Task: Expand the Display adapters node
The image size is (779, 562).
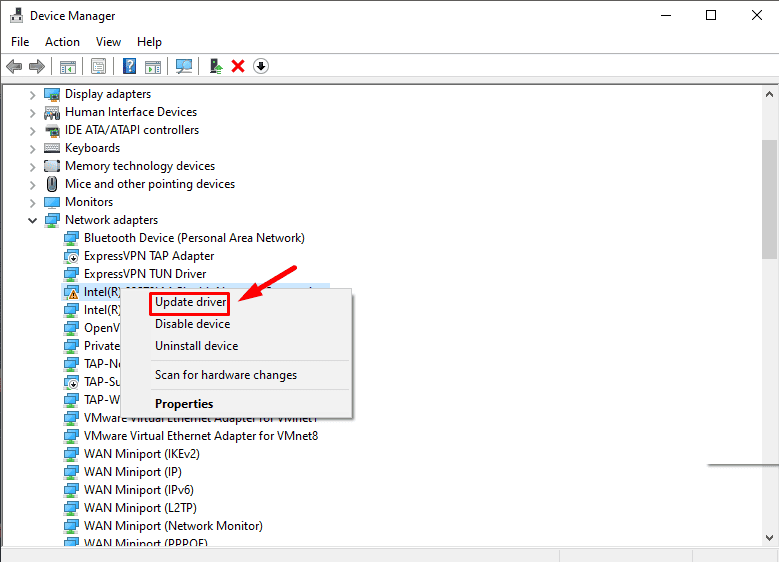Action: coord(32,94)
